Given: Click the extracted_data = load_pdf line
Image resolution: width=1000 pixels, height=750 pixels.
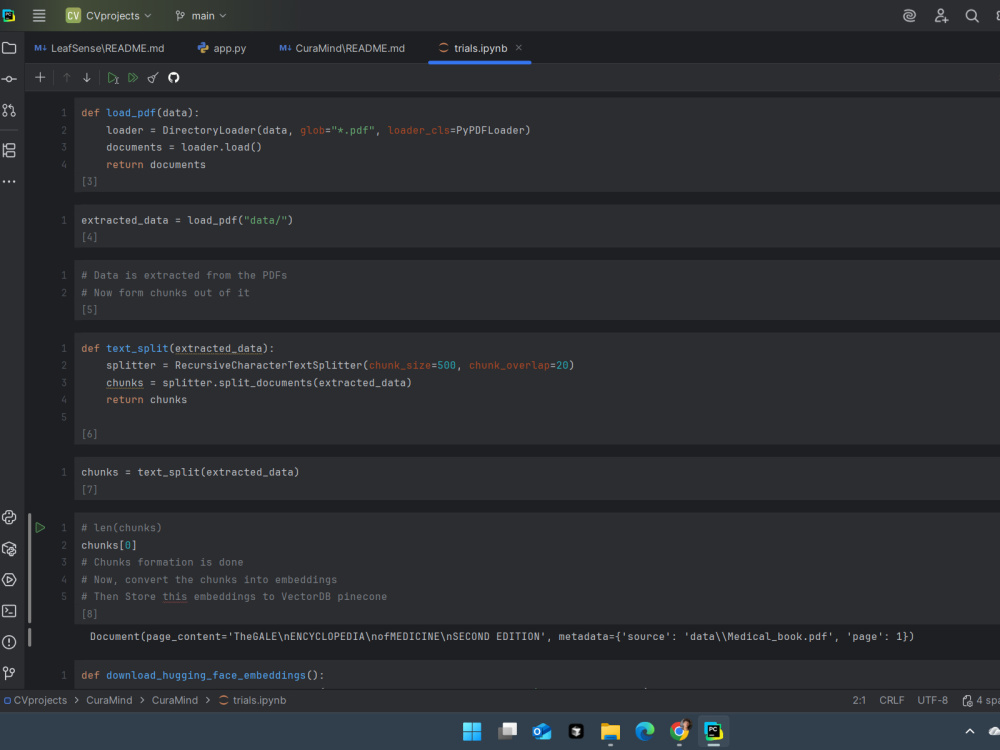Looking at the screenshot, I should click(x=187, y=220).
